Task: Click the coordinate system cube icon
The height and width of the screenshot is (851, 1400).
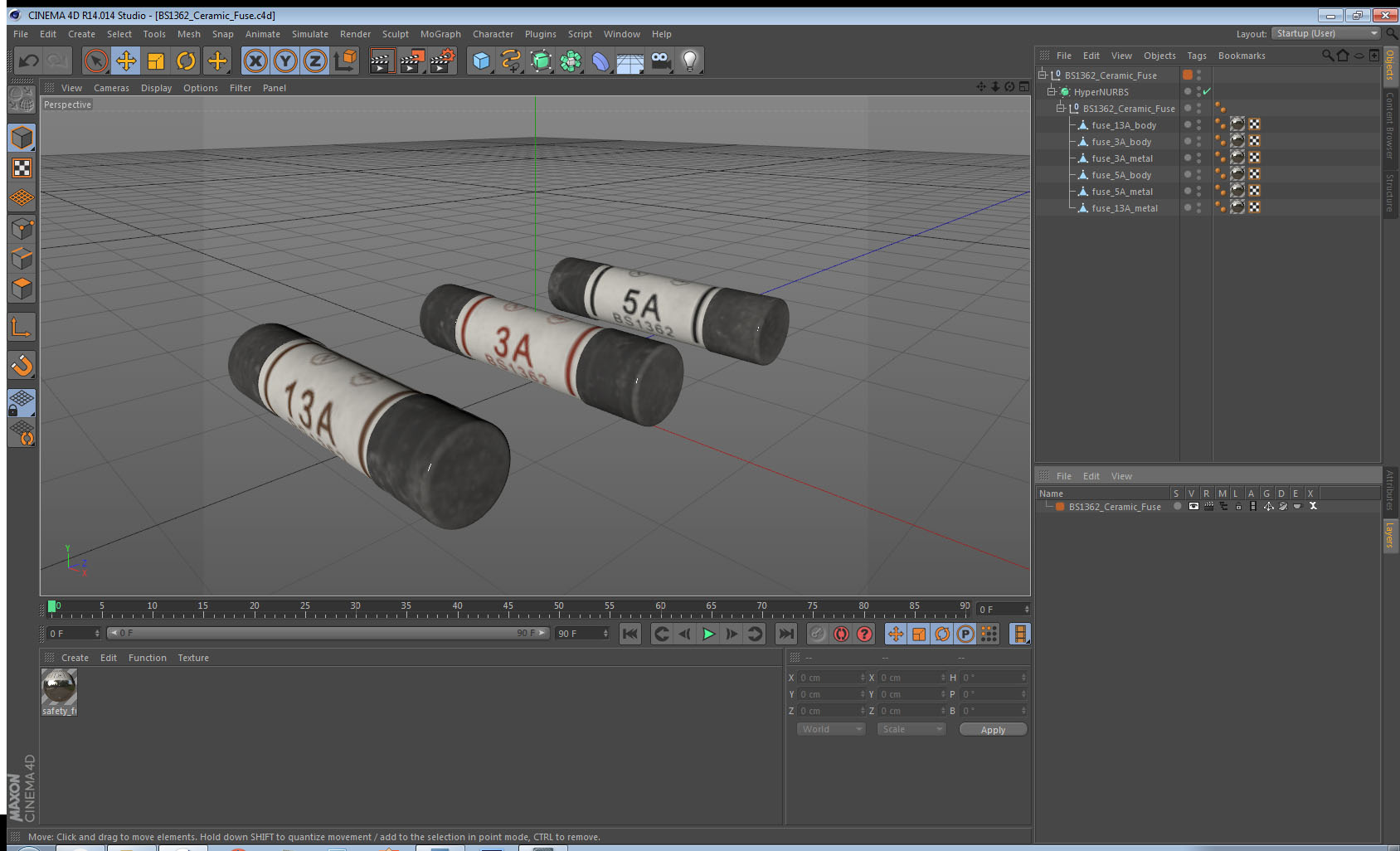Action: pos(345,61)
